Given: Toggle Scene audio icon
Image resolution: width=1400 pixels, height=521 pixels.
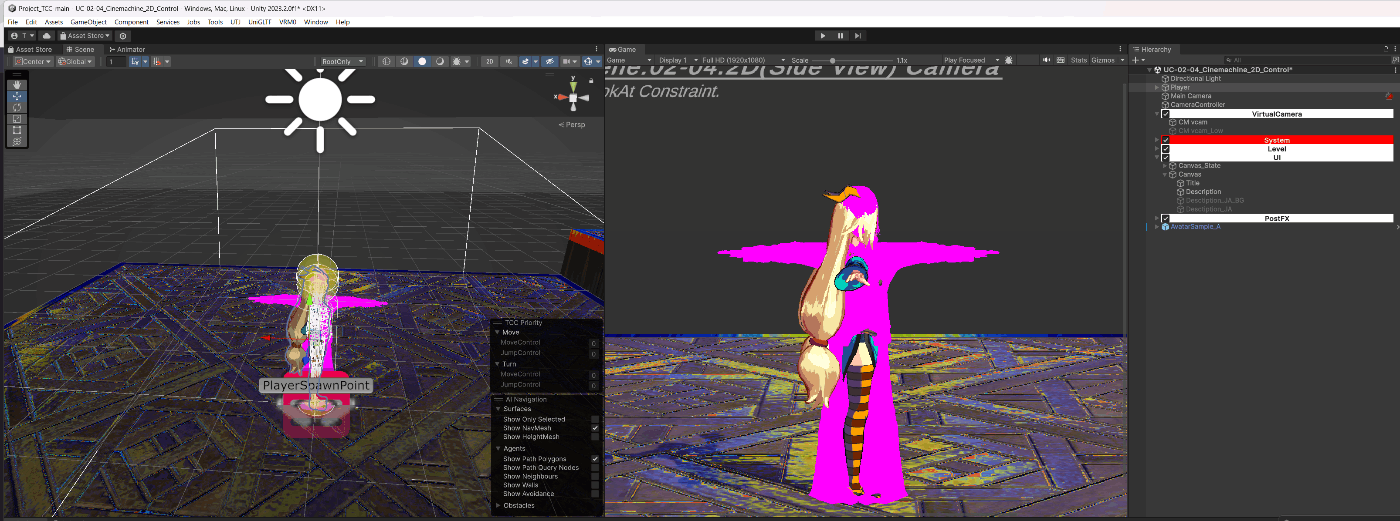Looking at the screenshot, I should click(508, 61).
